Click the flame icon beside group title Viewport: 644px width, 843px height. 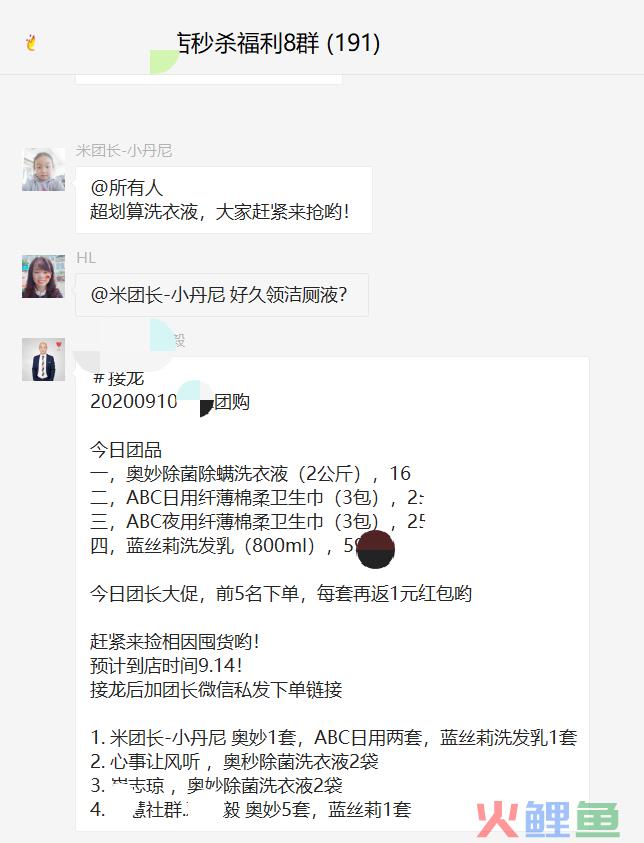click(x=31, y=42)
